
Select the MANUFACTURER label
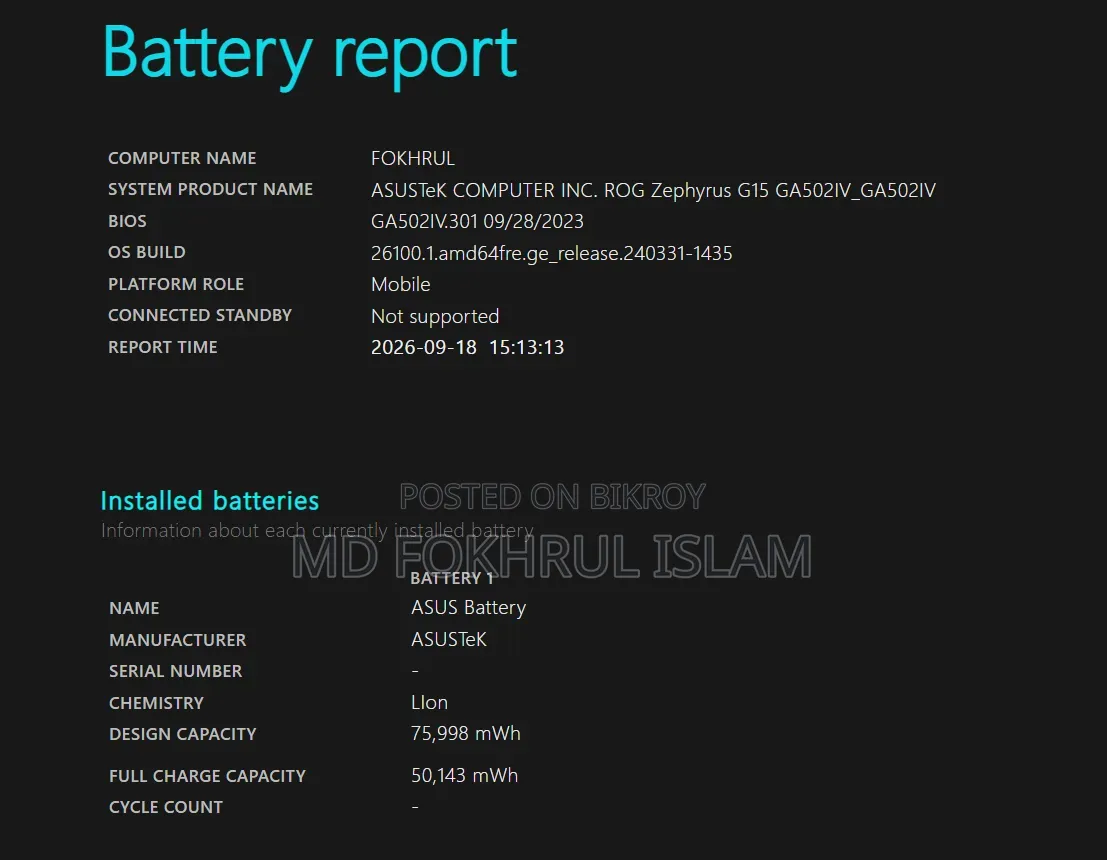(177, 640)
